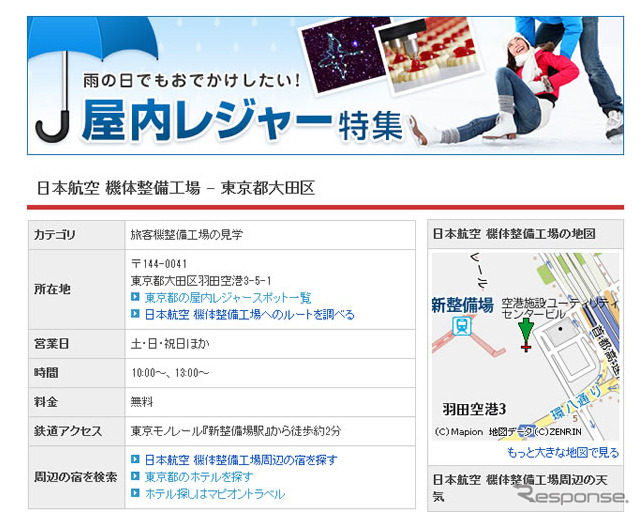
Task: Select the page title 日本航空 機体整備工場 – 東京都大田区
Action: click(176, 188)
